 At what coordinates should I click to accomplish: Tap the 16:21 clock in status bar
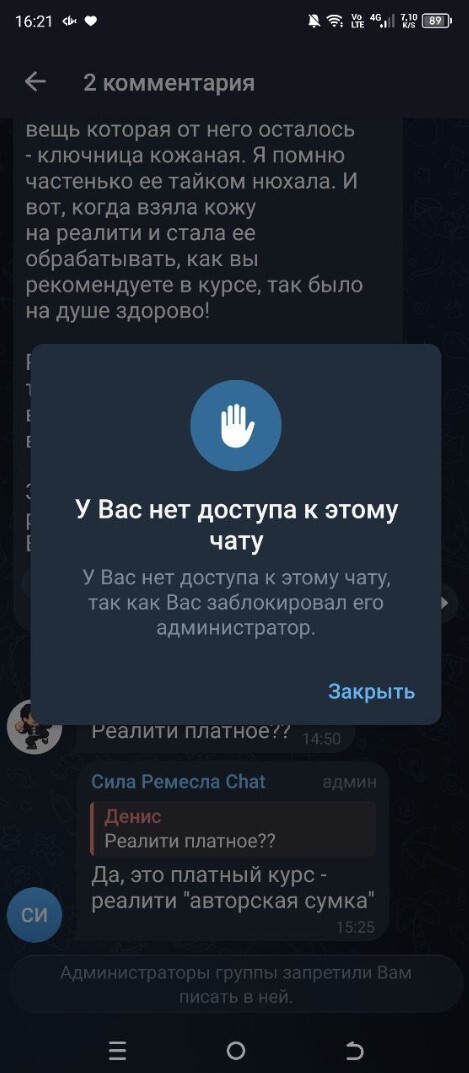coord(34,21)
